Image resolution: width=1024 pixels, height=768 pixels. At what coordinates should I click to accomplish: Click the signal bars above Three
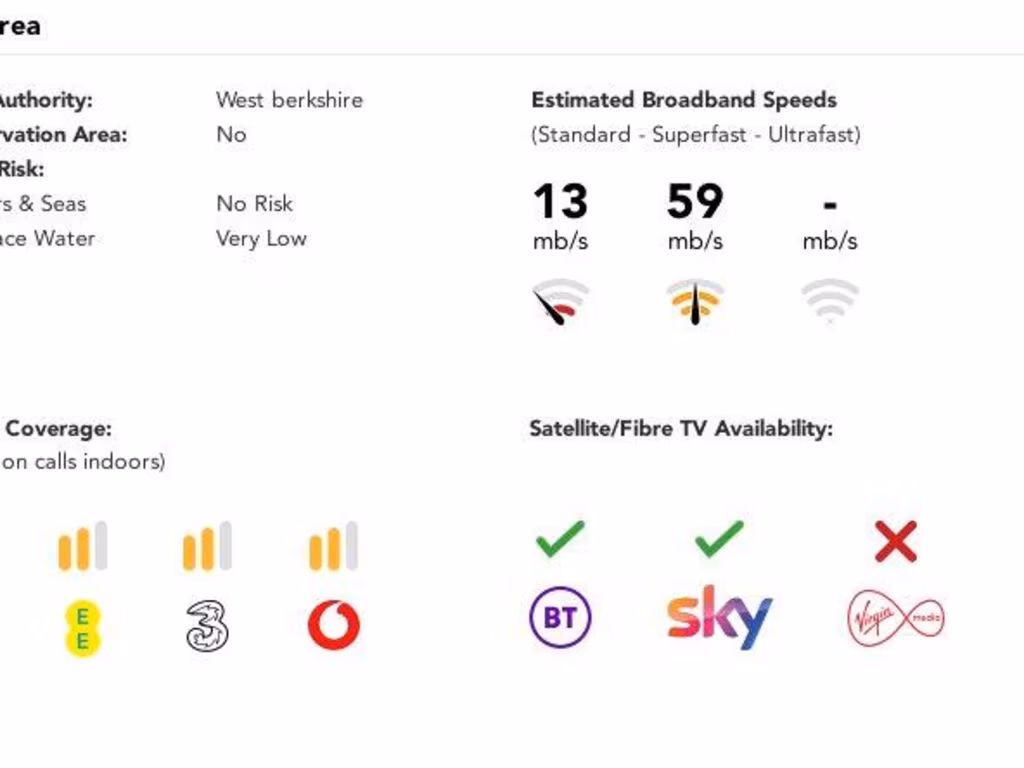pos(207,546)
